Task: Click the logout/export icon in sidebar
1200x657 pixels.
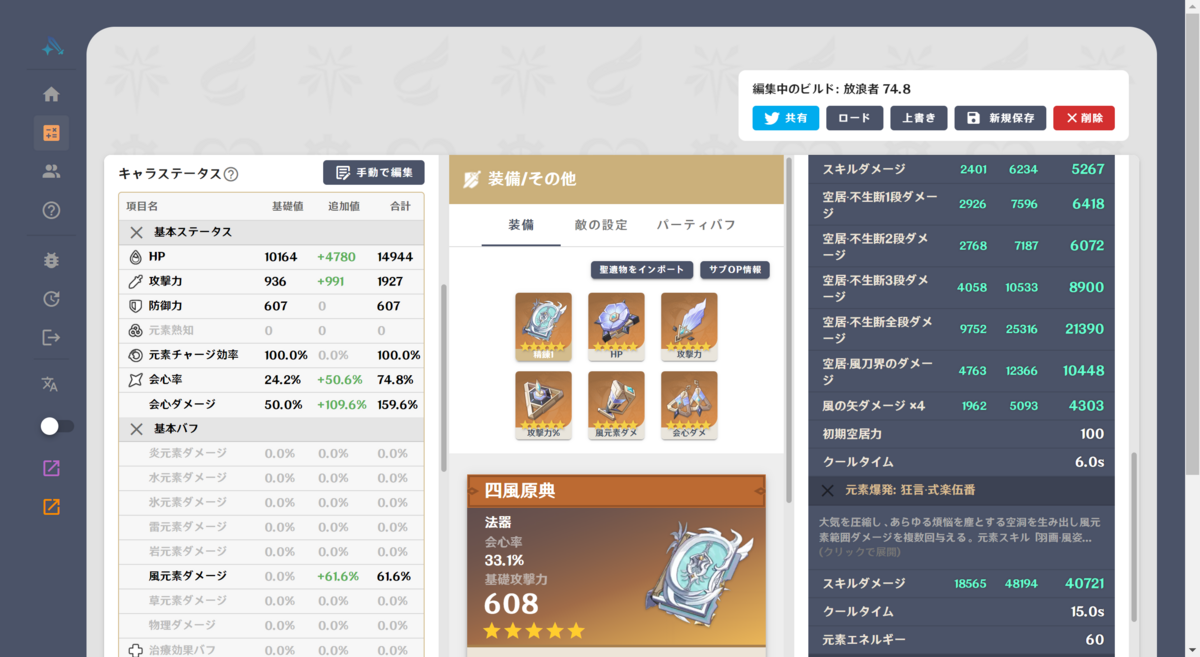Action: 51,338
